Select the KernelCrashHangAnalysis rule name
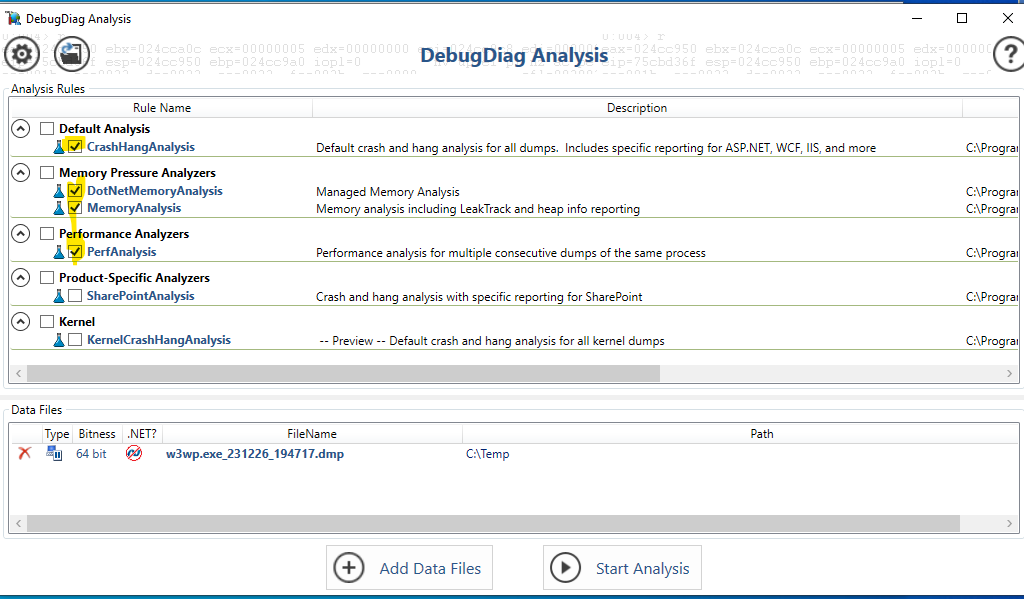The height and width of the screenshot is (599, 1024). tap(159, 340)
